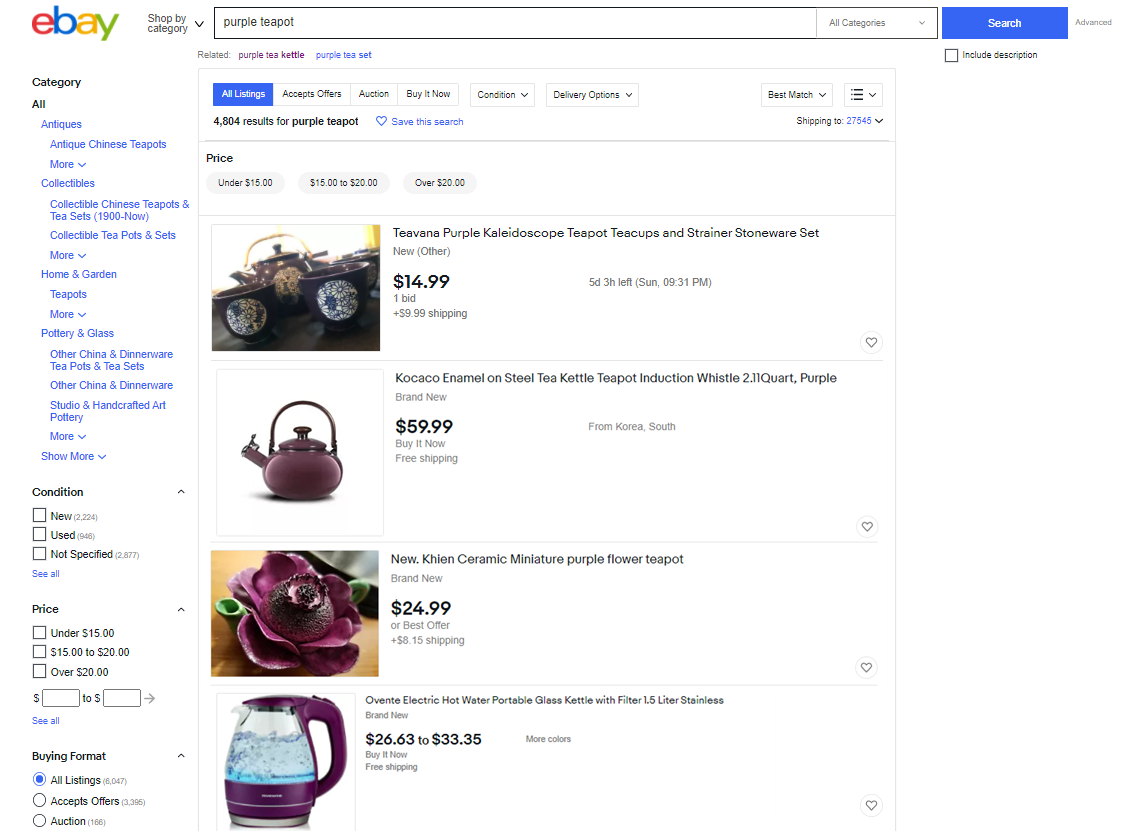Click the minimum price input field
This screenshot has width=1124, height=831.
pos(60,698)
